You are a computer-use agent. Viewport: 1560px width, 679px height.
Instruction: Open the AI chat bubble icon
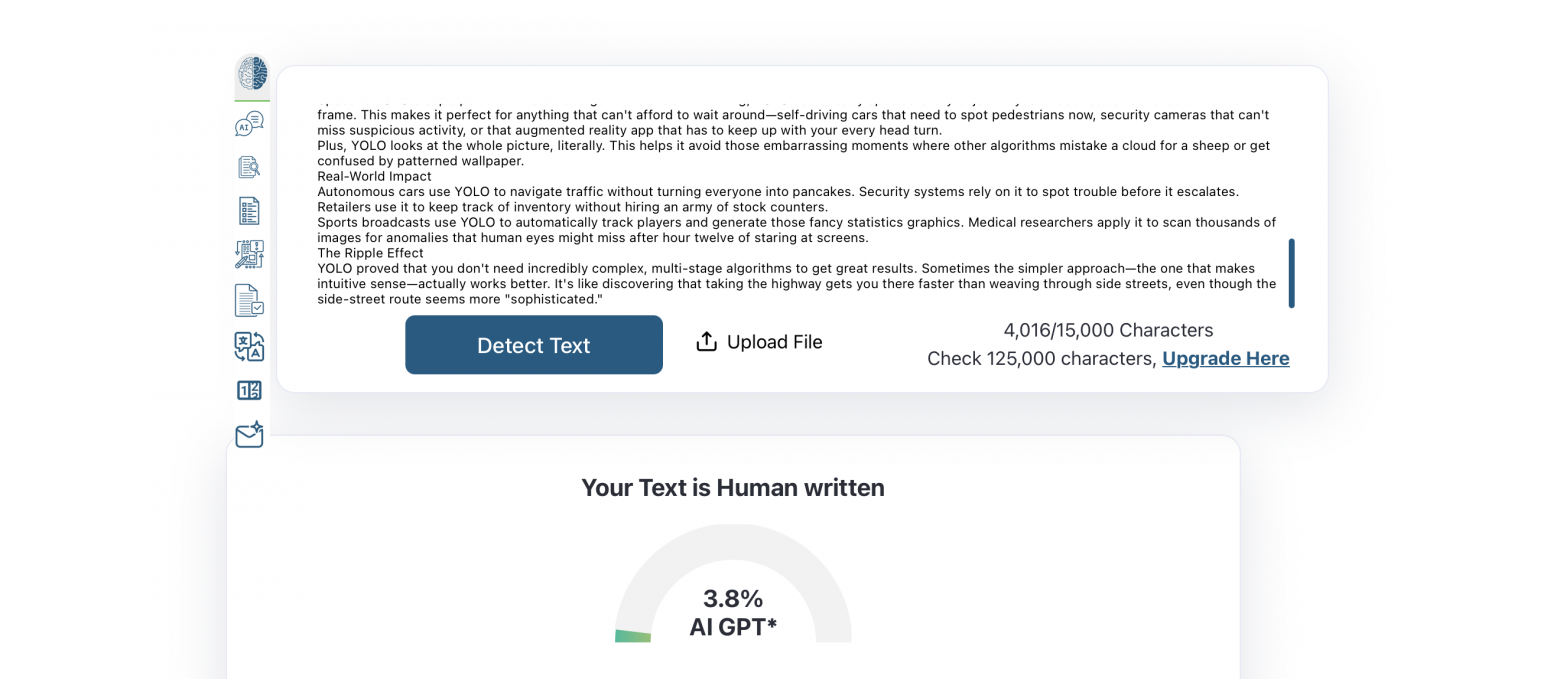coord(249,124)
